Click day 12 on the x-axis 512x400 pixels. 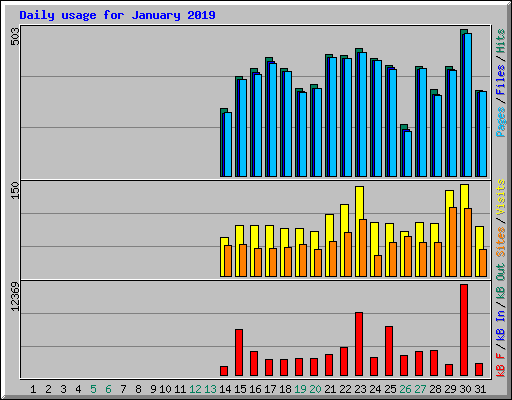tap(195, 389)
